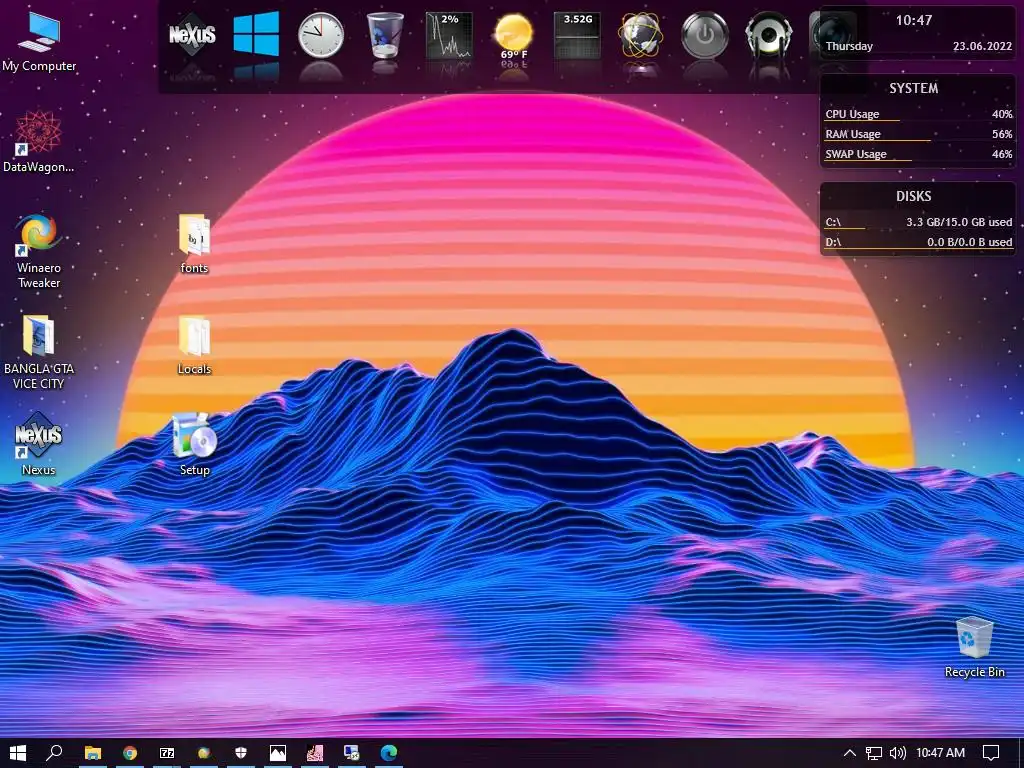Open the taskbar clock showing 10:47 AM
Screen dimensions: 1024x768
(940, 753)
